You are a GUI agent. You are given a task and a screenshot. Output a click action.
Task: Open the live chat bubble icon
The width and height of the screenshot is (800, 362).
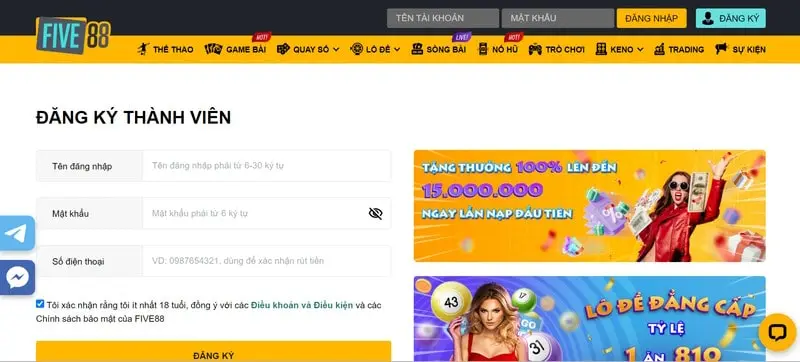[x=777, y=332]
